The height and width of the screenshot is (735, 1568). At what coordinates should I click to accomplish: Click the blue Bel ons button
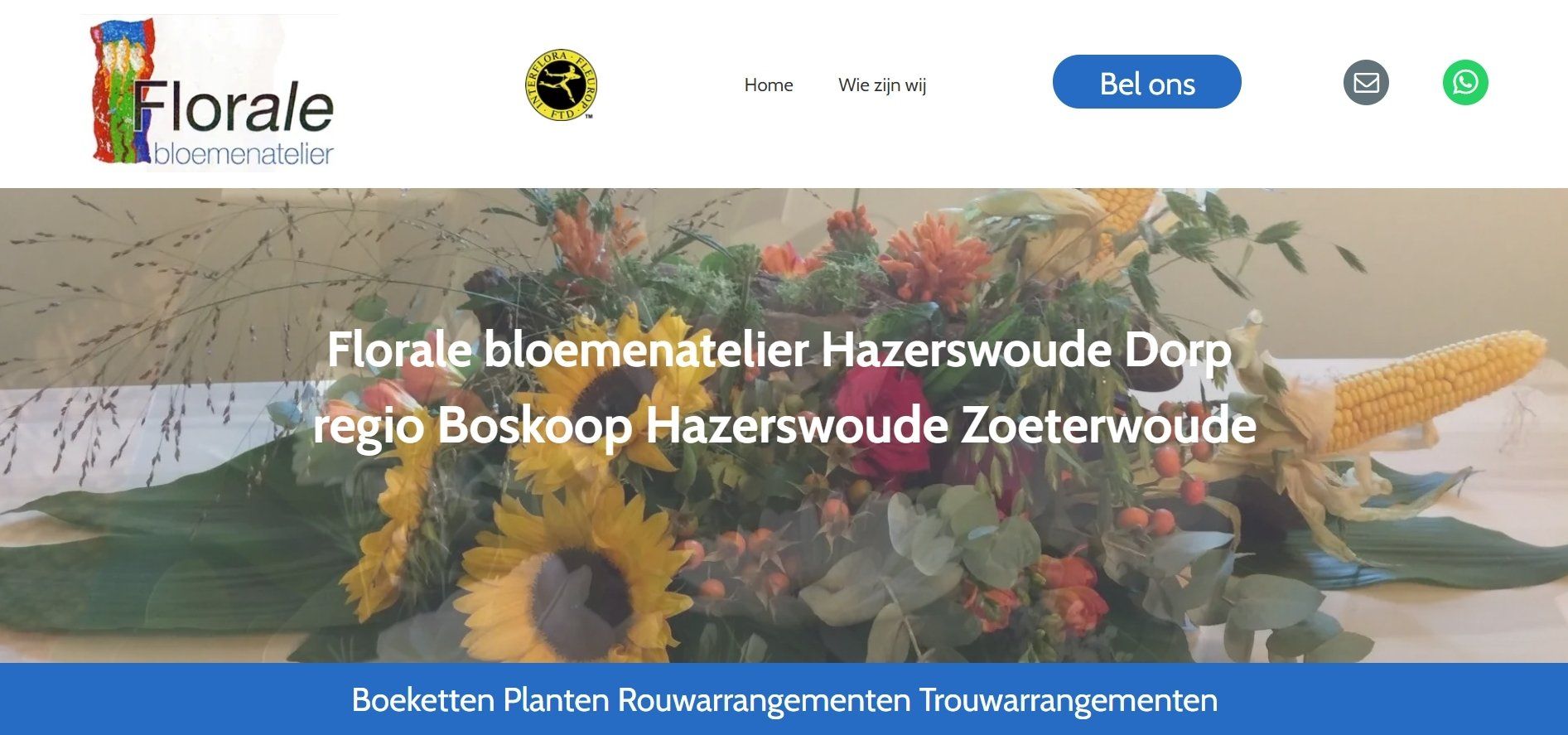click(1146, 82)
